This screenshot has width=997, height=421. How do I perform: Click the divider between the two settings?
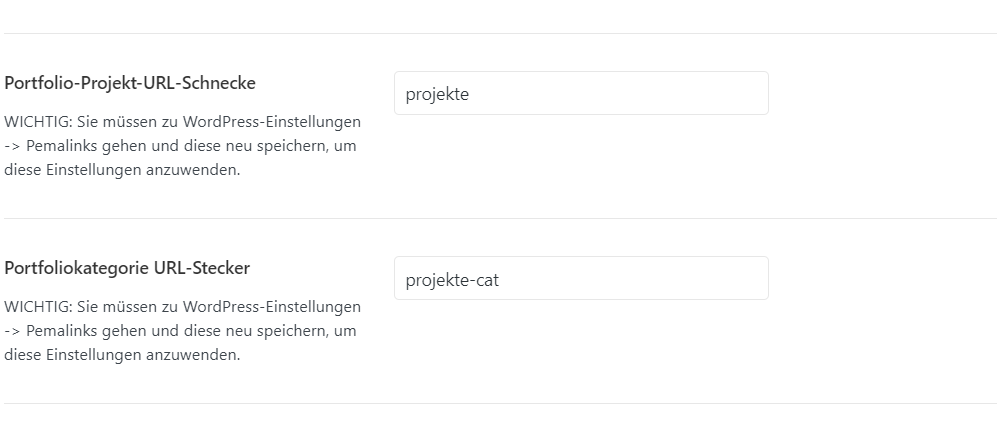point(500,218)
